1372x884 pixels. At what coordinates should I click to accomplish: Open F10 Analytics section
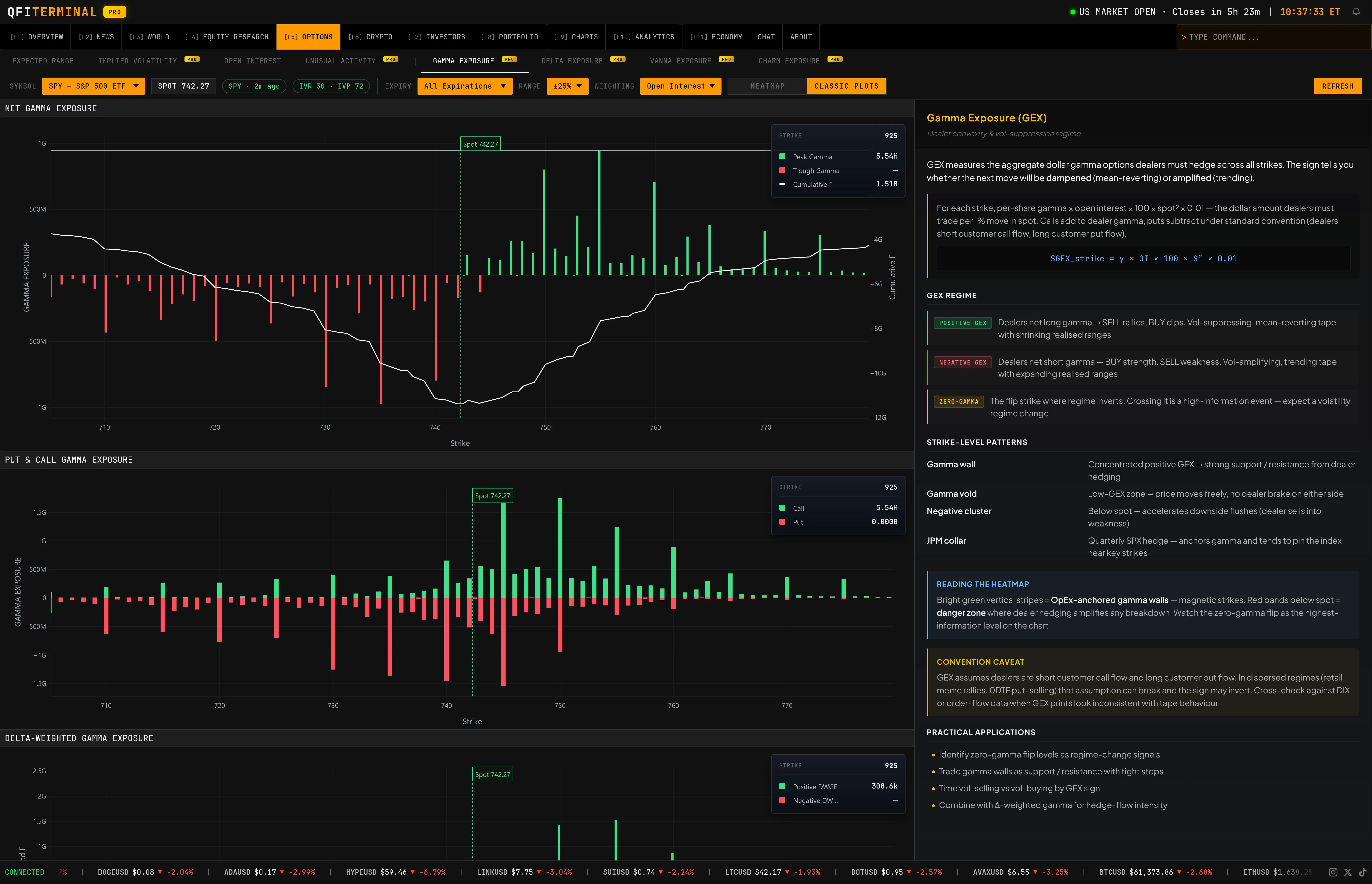(x=644, y=37)
